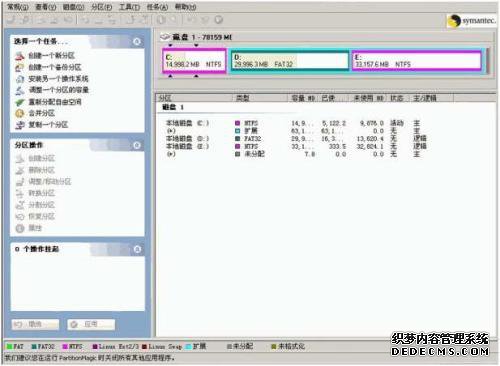The width and height of the screenshot is (500, 366).
Task: Collapse the 选择一个任务 panel
Action: pos(137,42)
